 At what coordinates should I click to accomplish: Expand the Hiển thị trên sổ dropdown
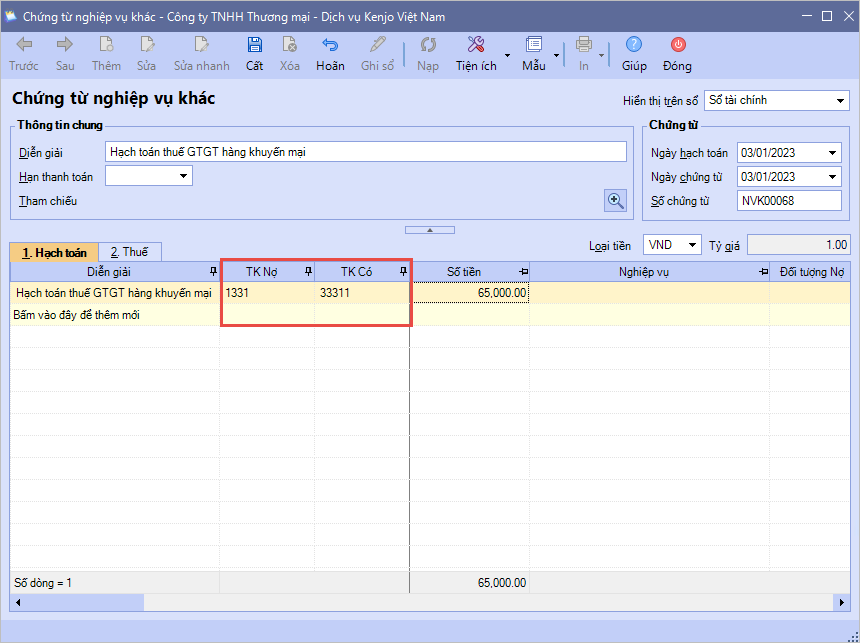[x=839, y=101]
